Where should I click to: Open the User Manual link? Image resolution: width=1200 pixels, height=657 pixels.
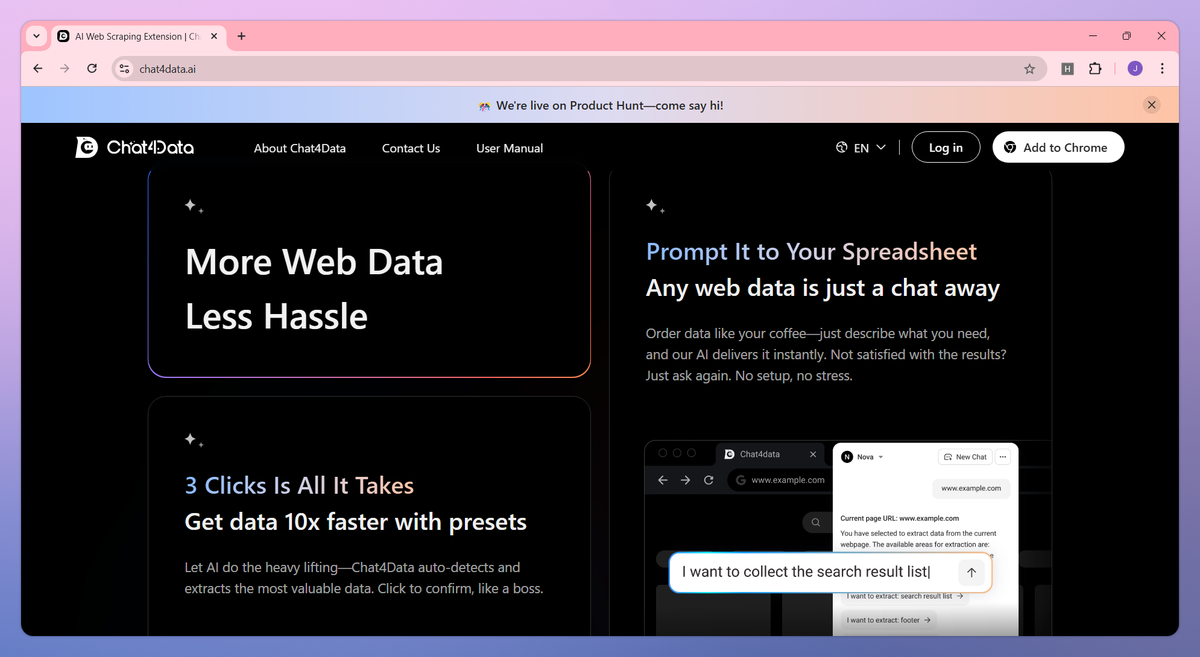(x=510, y=148)
